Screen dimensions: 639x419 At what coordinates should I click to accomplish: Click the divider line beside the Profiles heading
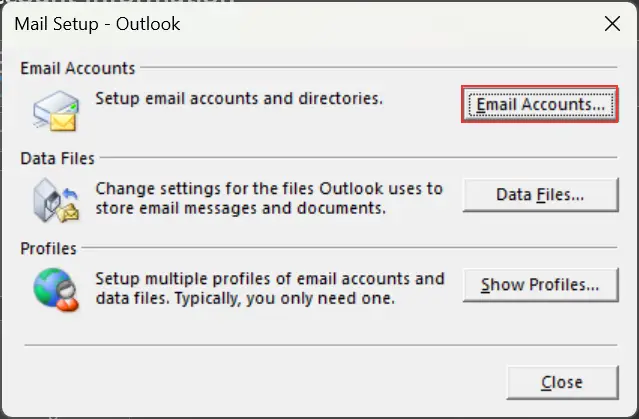[x=350, y=249]
